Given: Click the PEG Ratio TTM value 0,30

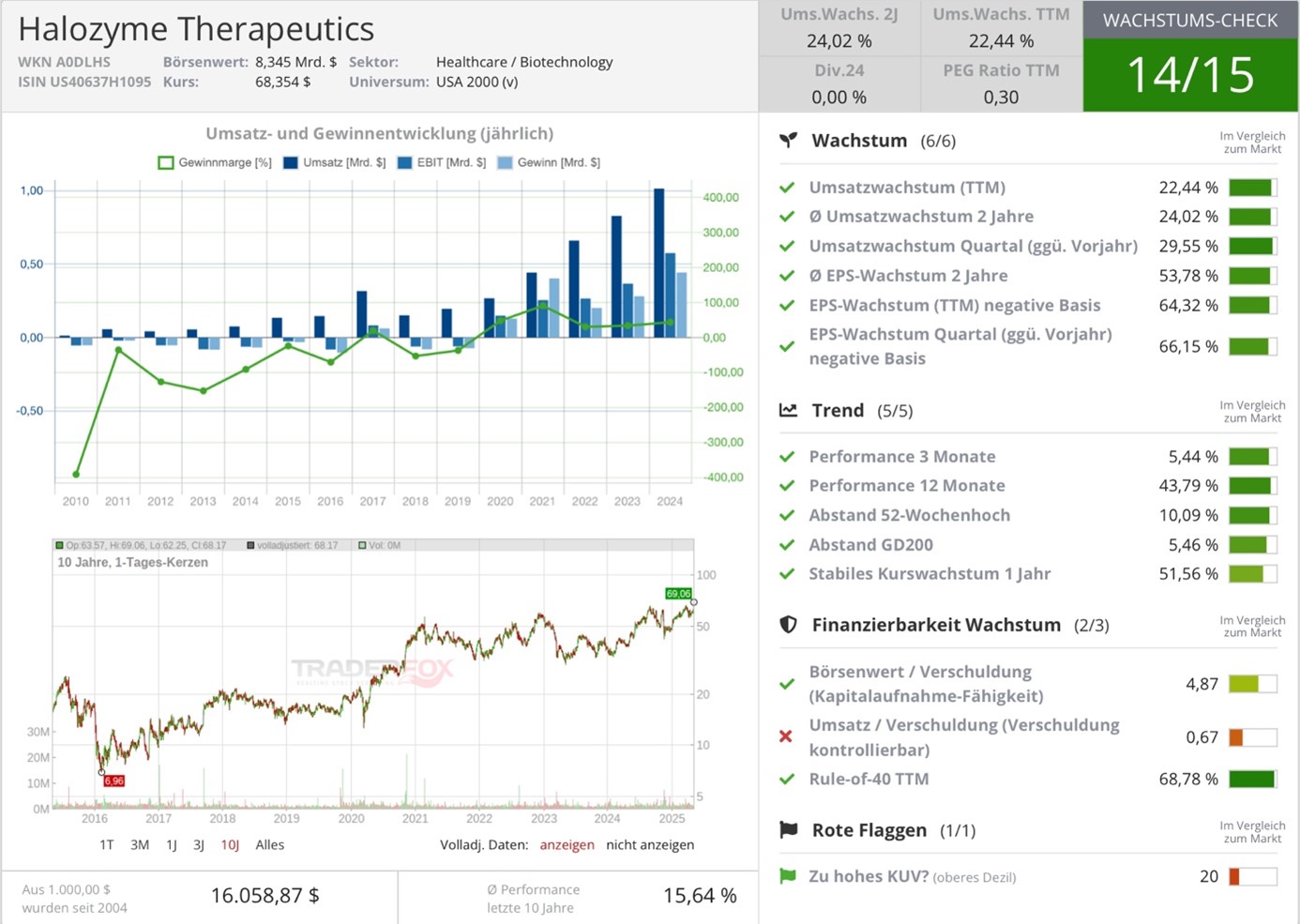Looking at the screenshot, I should 1001,97.
